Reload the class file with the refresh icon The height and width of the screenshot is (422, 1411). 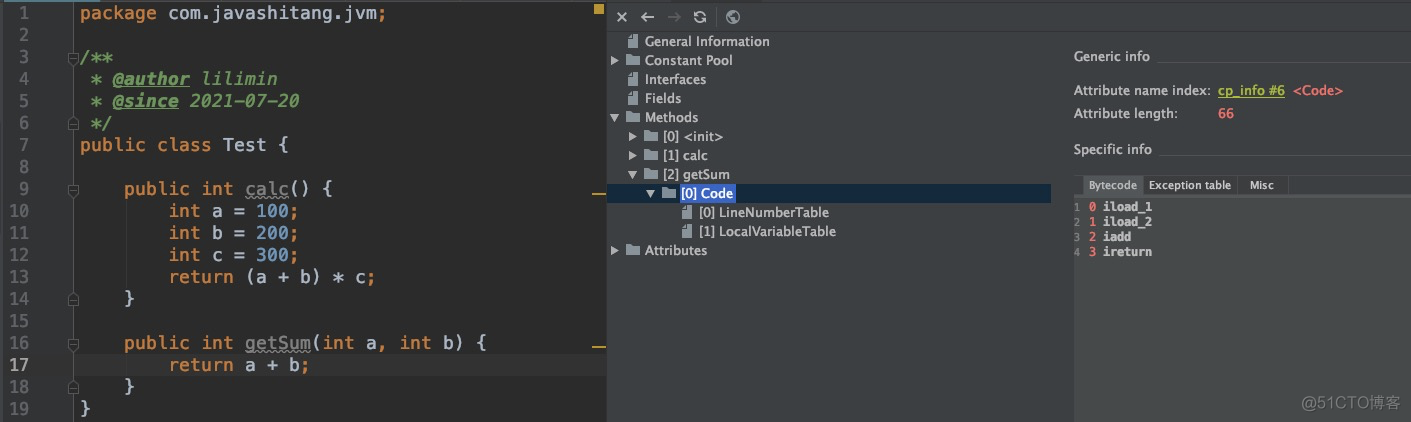click(x=700, y=17)
